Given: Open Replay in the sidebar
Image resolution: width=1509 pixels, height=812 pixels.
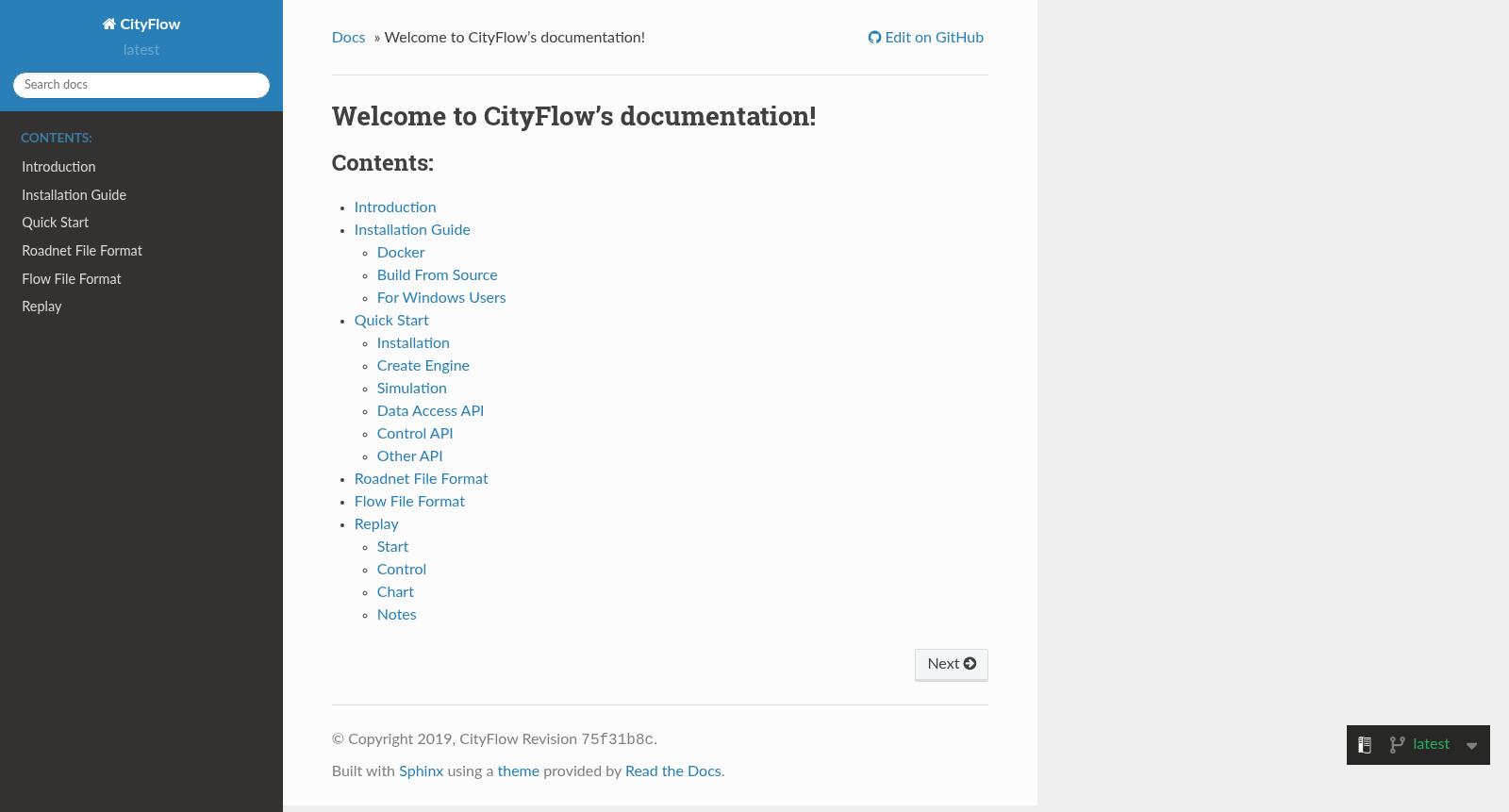Looking at the screenshot, I should point(41,307).
